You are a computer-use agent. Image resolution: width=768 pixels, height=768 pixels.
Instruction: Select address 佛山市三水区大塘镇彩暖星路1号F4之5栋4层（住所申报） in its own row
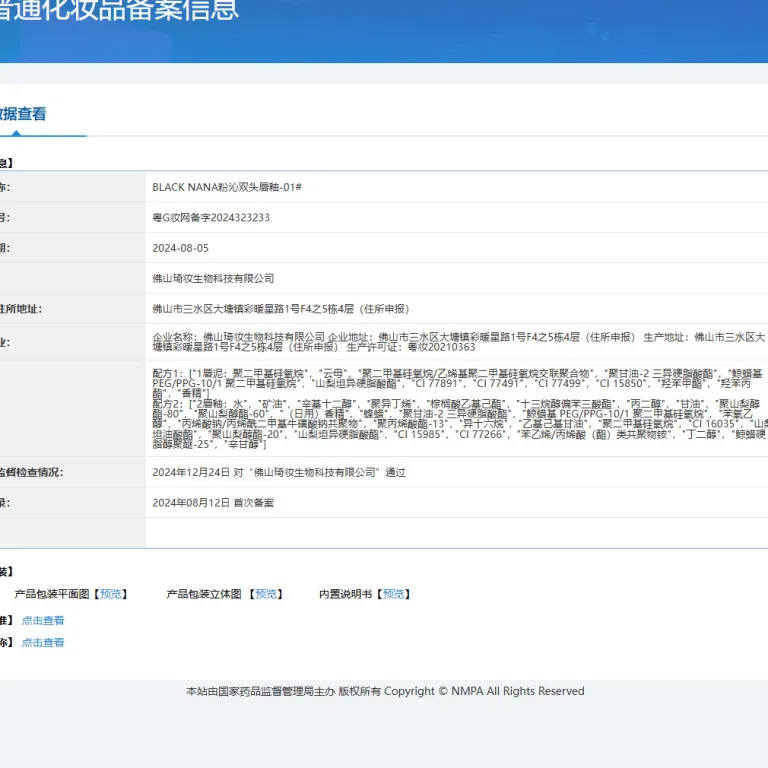pyautogui.click(x=281, y=309)
